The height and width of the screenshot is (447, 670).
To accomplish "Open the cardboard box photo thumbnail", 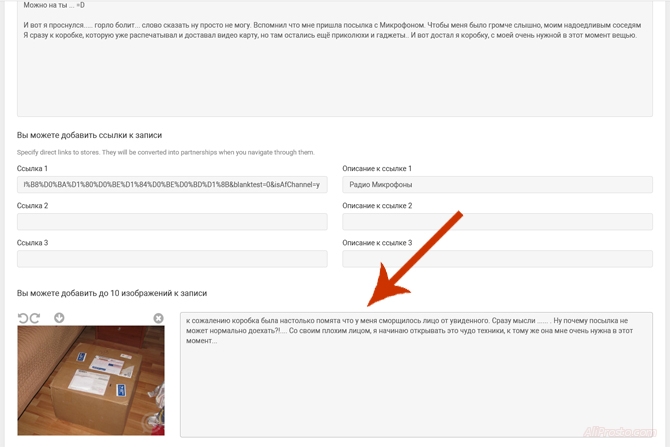I will 91,380.
